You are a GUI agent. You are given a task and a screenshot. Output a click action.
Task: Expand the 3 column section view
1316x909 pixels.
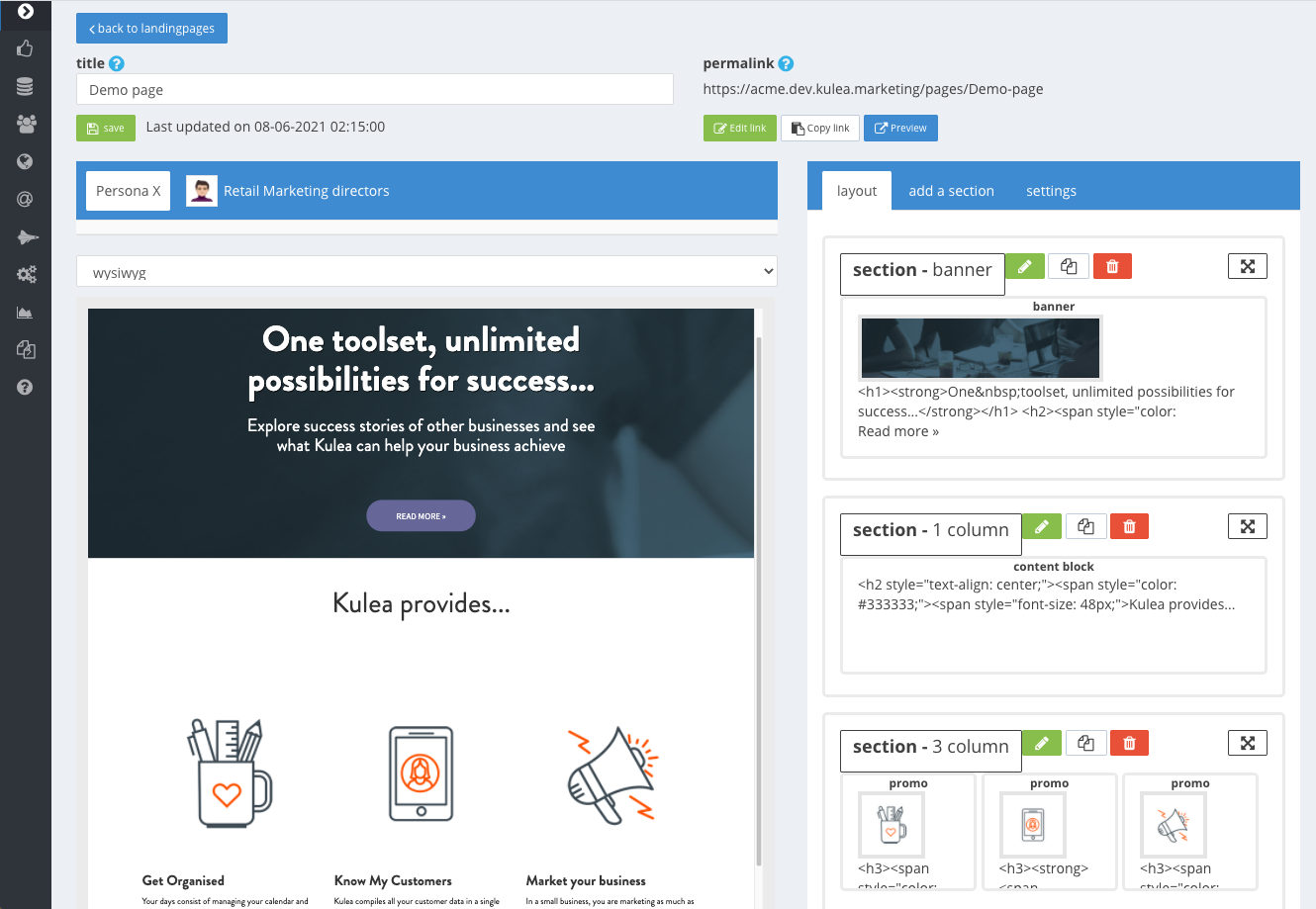(x=1248, y=743)
